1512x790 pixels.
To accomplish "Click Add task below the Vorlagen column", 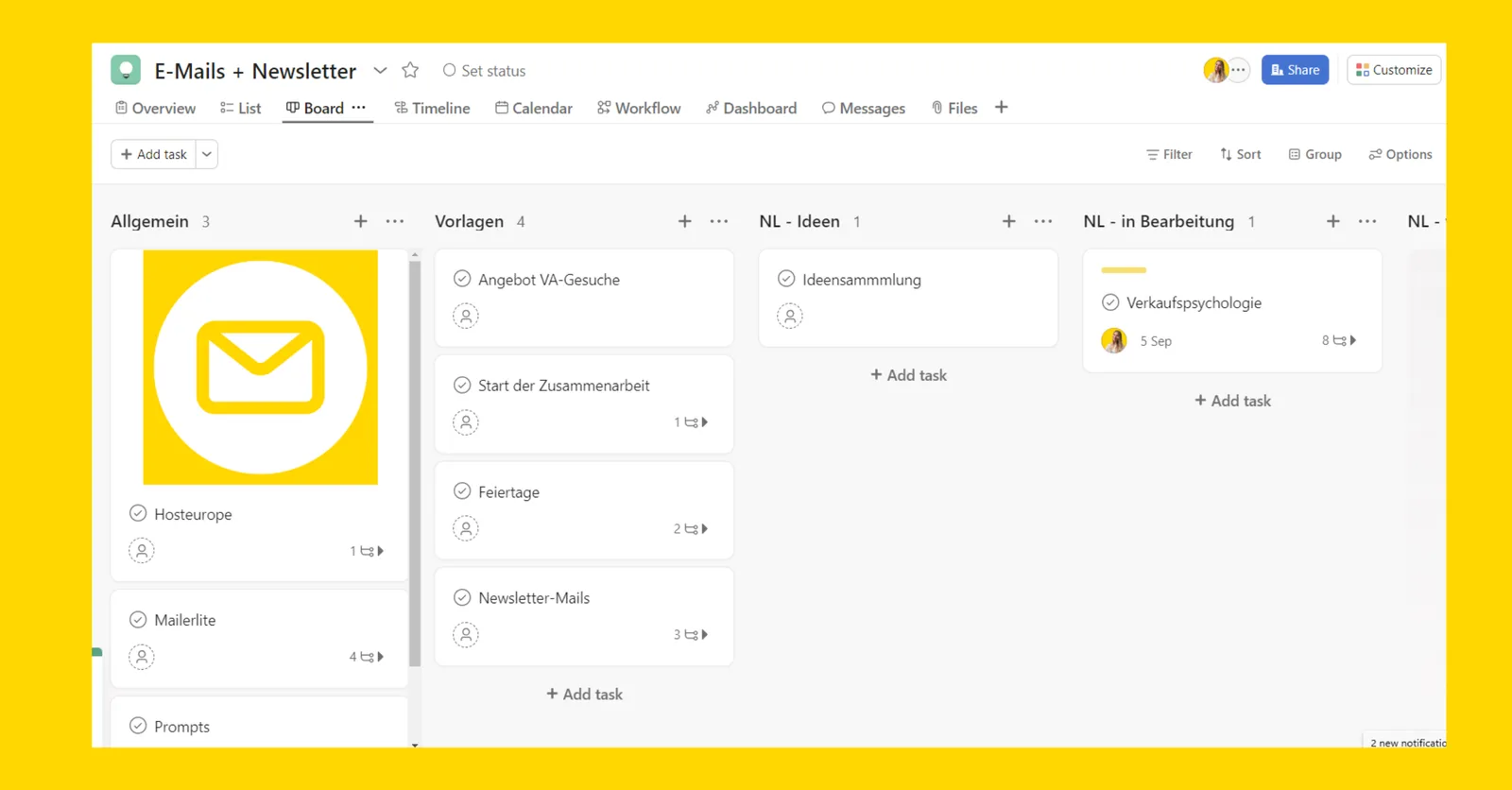I will click(584, 695).
